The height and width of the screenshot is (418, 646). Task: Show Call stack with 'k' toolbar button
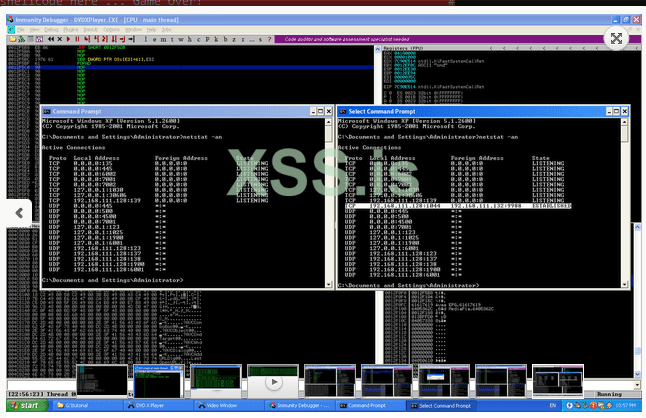coord(216,39)
